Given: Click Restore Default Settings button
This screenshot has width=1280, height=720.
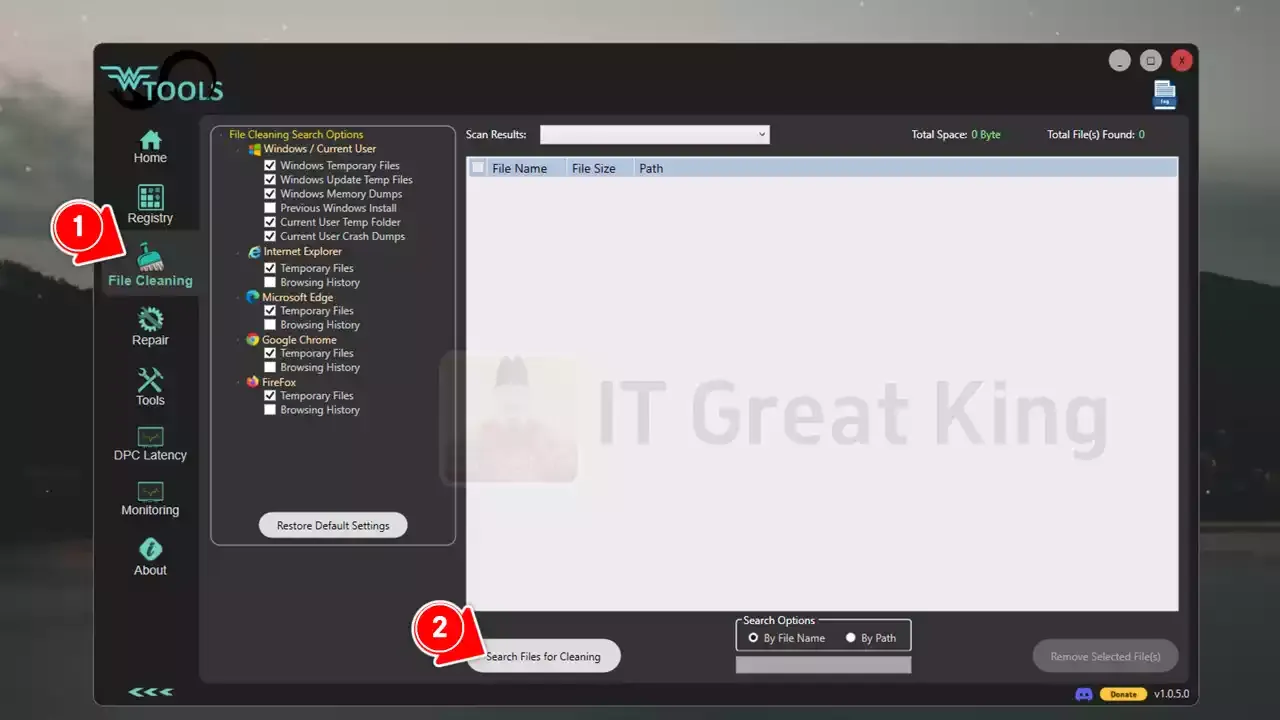Looking at the screenshot, I should [x=333, y=525].
